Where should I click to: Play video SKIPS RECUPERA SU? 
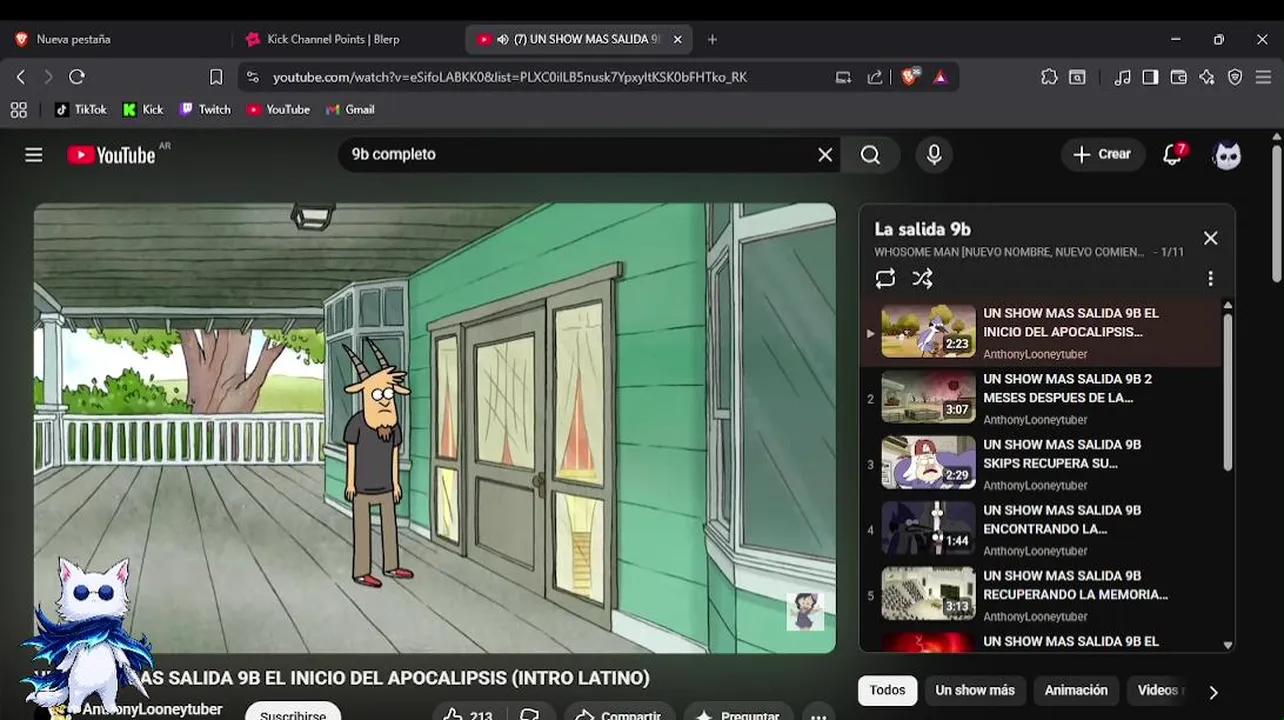pyautogui.click(x=1040, y=464)
